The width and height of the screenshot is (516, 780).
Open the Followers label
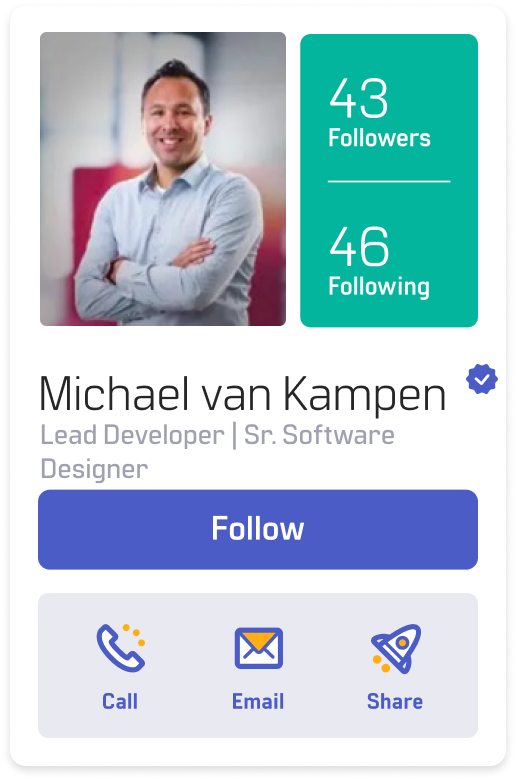click(379, 138)
